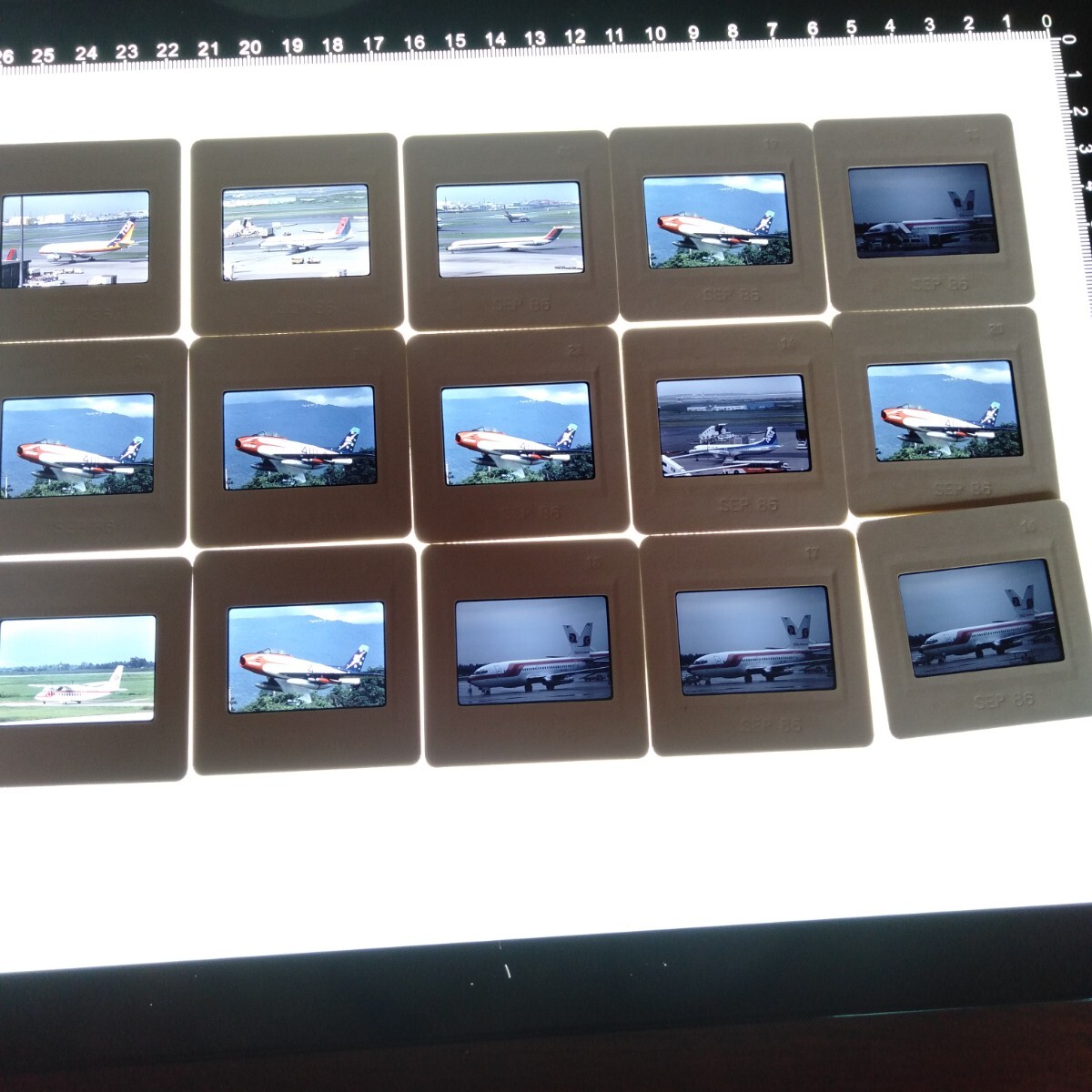The height and width of the screenshot is (1092, 1092).
Task: Click the number 10 on the top ruler
Action: point(655,34)
